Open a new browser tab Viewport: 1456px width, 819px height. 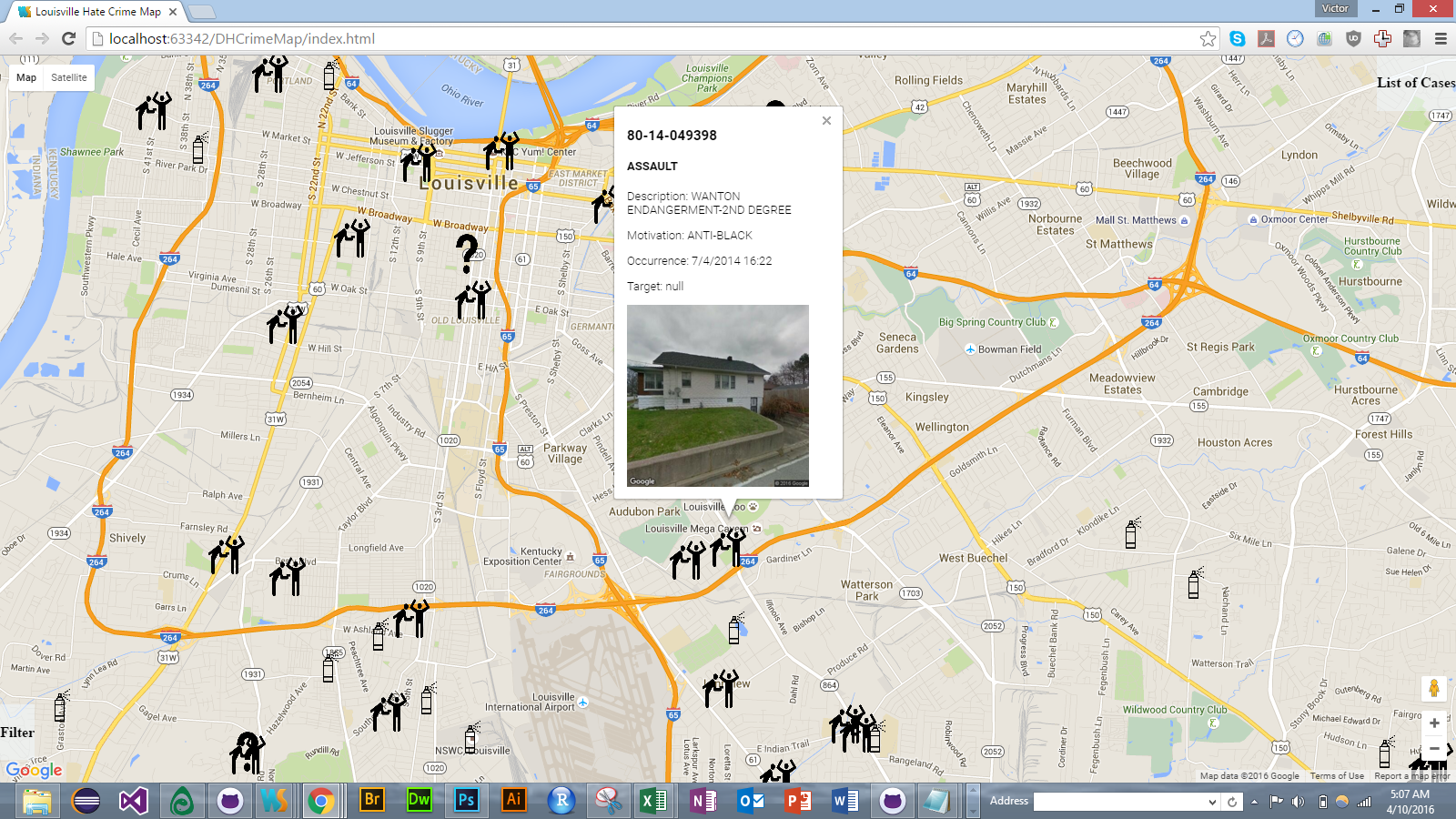coord(201,12)
